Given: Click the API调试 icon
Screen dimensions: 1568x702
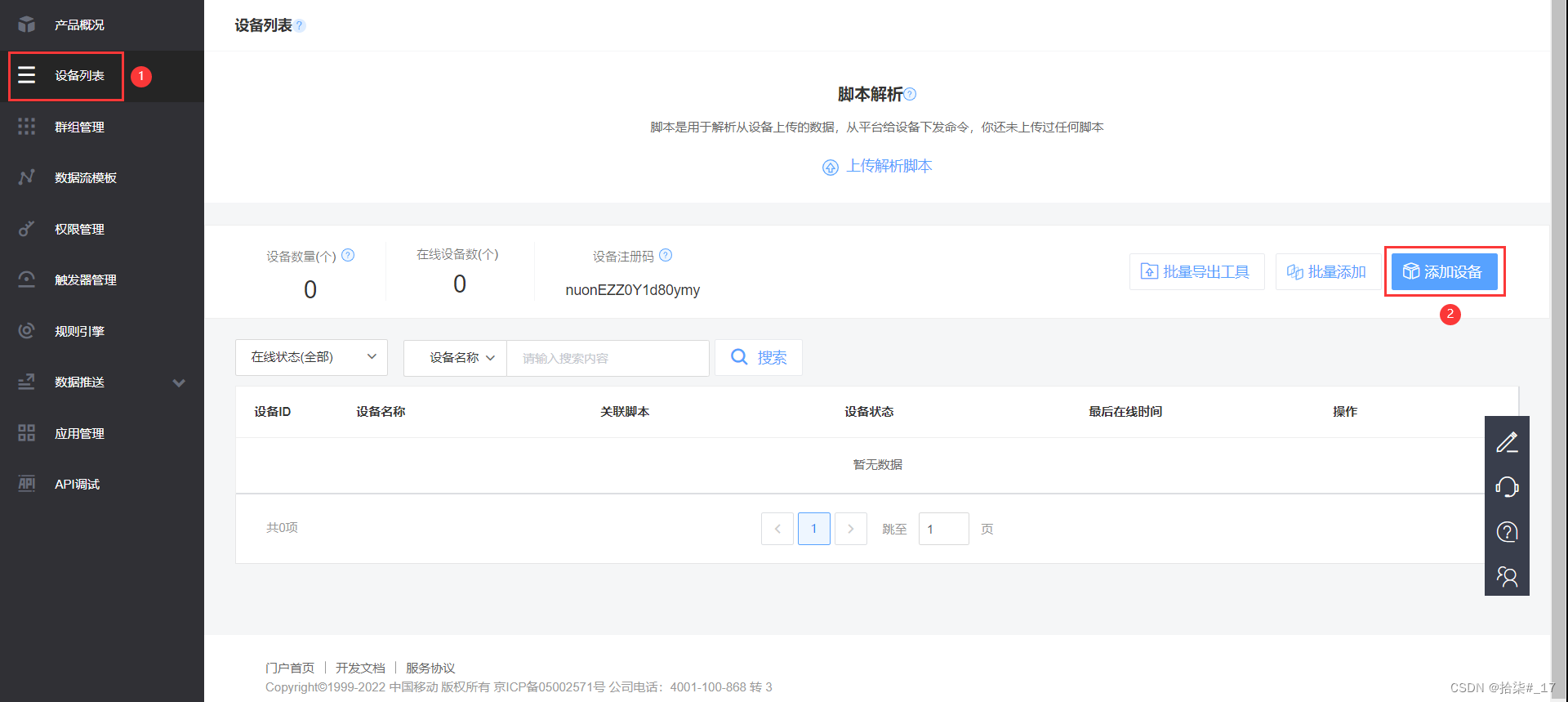Looking at the screenshot, I should 27,484.
